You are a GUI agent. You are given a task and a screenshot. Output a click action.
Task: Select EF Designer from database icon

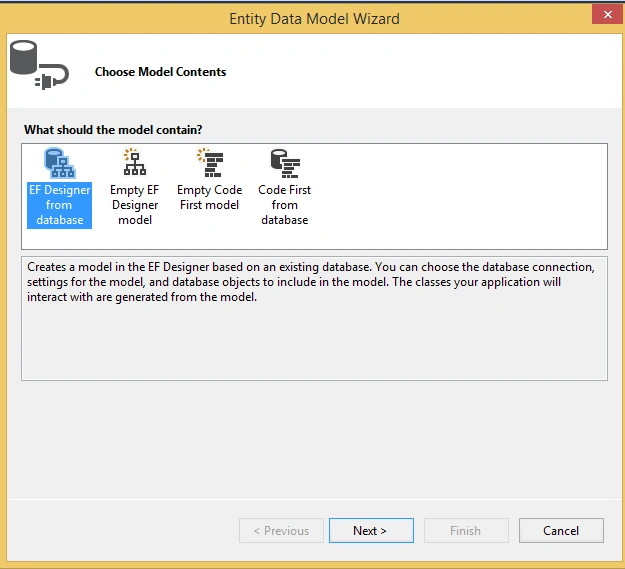(x=59, y=163)
